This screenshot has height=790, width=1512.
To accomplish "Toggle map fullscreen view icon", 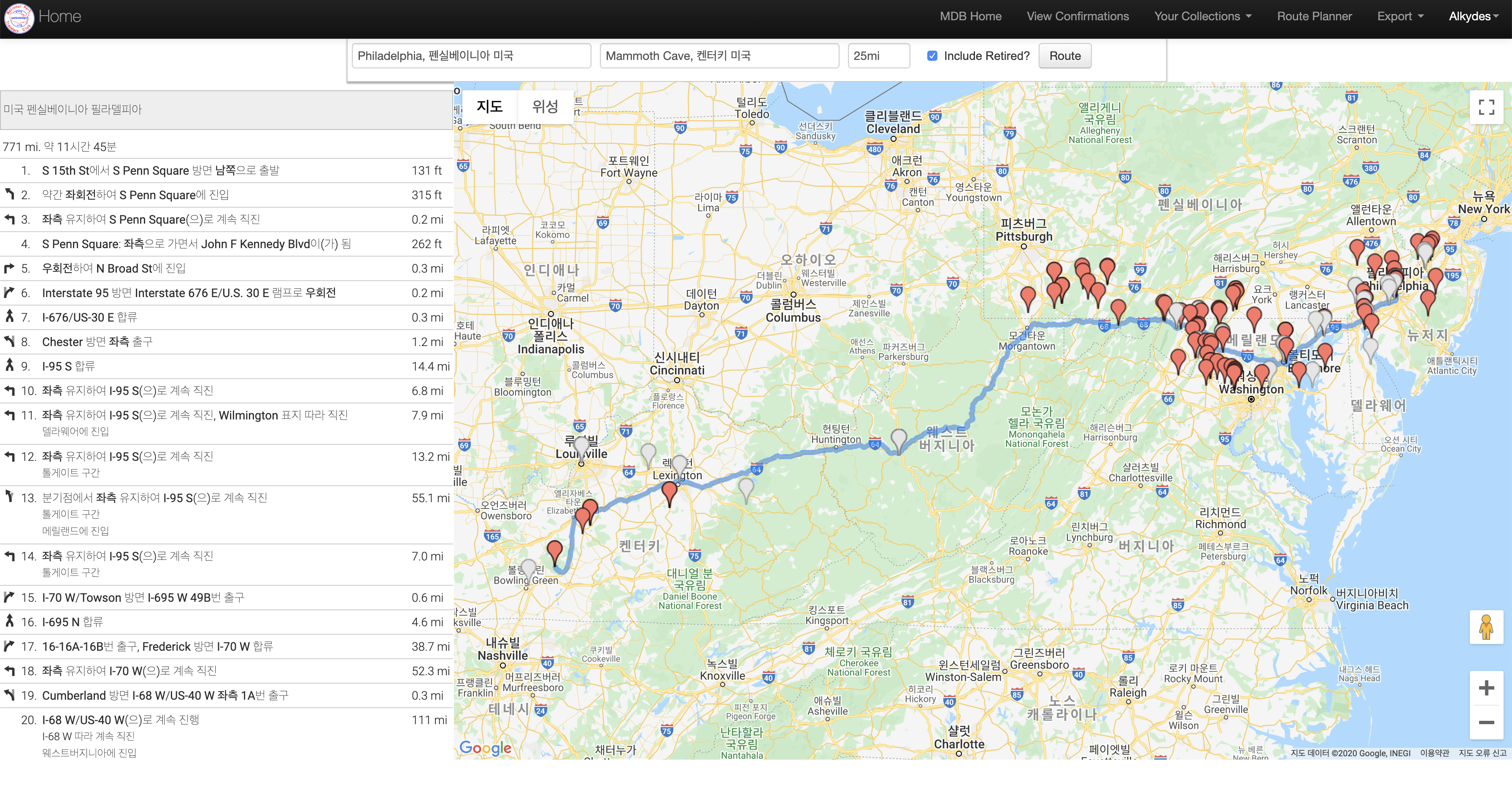I will [x=1486, y=107].
